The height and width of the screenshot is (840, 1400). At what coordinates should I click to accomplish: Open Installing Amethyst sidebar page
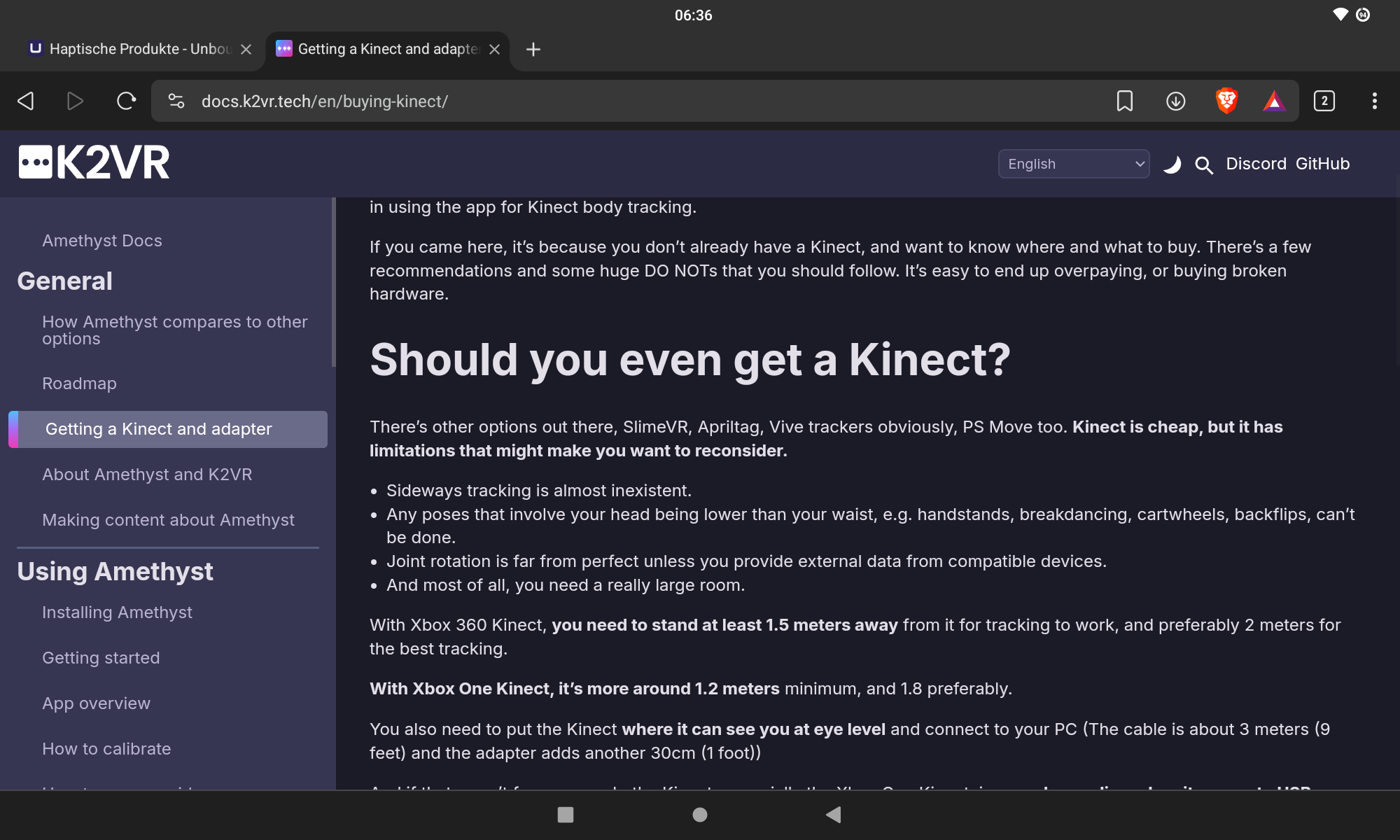tap(117, 612)
